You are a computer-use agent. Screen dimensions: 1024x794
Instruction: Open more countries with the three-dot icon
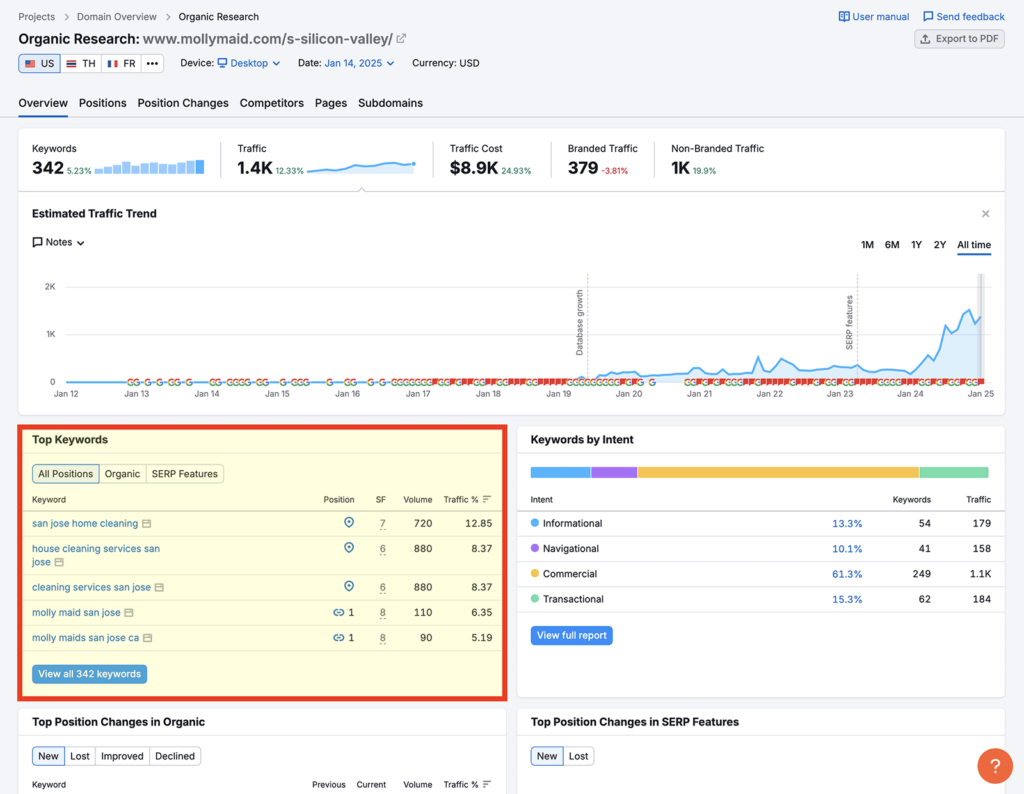pyautogui.click(x=152, y=63)
